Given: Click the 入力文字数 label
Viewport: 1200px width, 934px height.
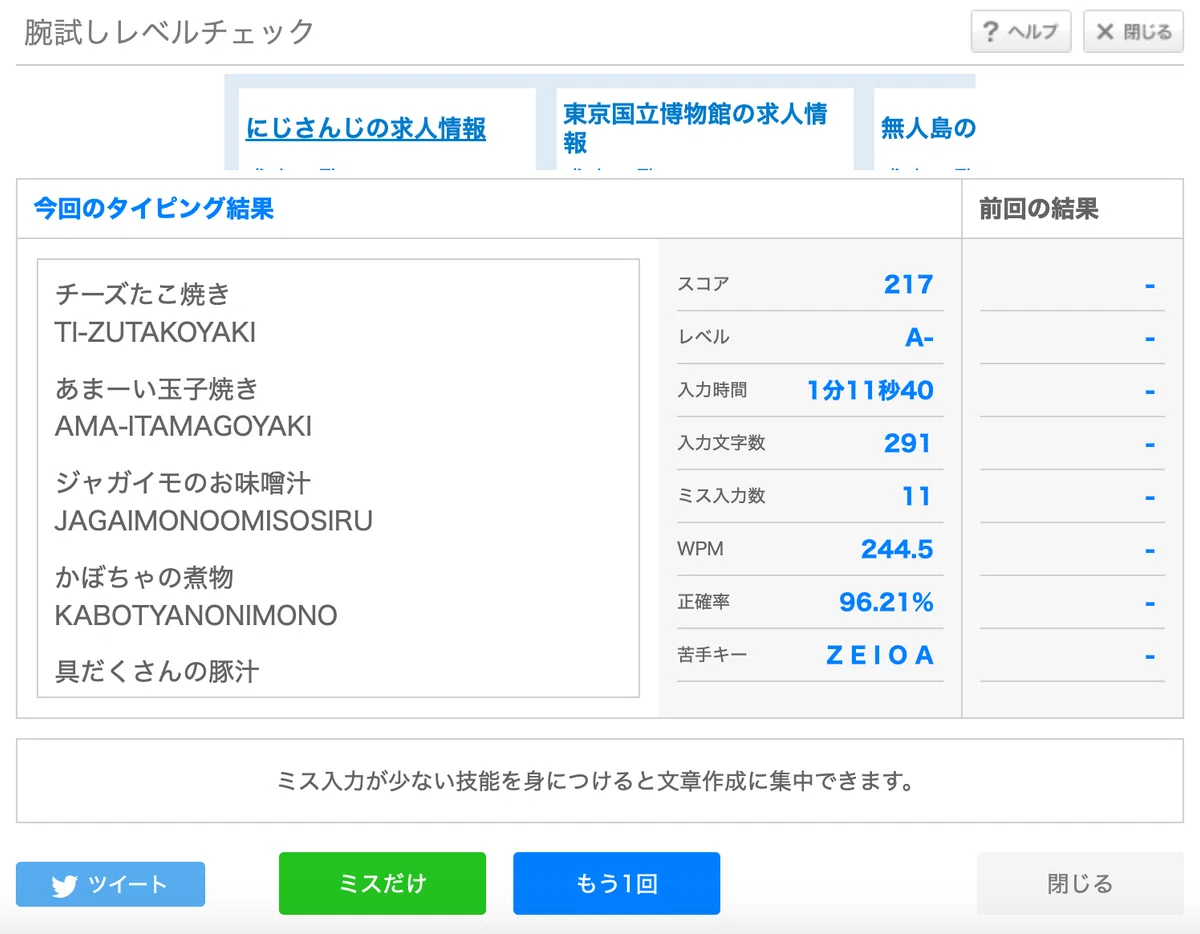Looking at the screenshot, I should tap(721, 443).
